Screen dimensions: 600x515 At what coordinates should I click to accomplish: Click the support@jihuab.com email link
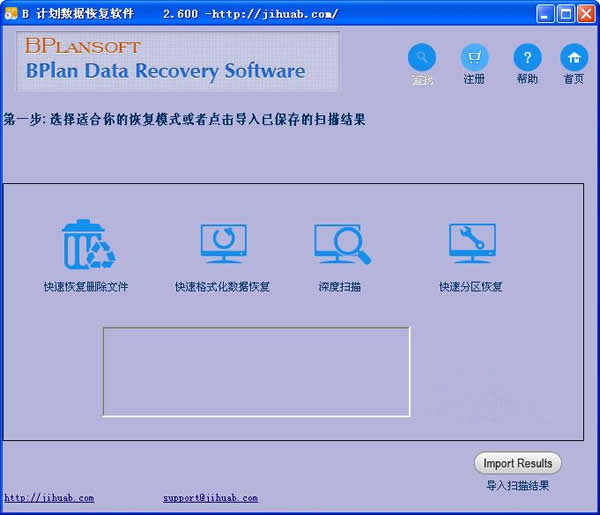tap(210, 498)
